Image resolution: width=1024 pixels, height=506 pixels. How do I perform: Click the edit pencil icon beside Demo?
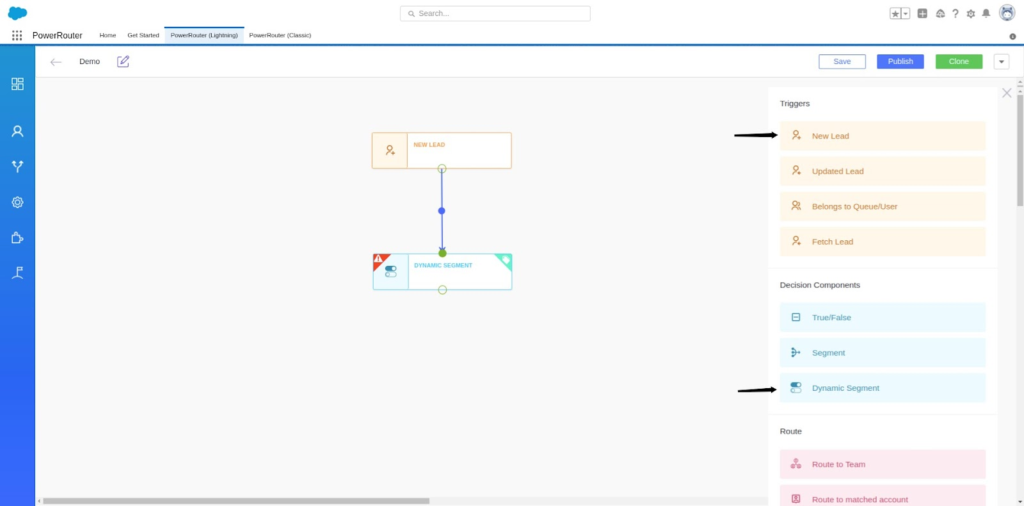[x=123, y=61]
